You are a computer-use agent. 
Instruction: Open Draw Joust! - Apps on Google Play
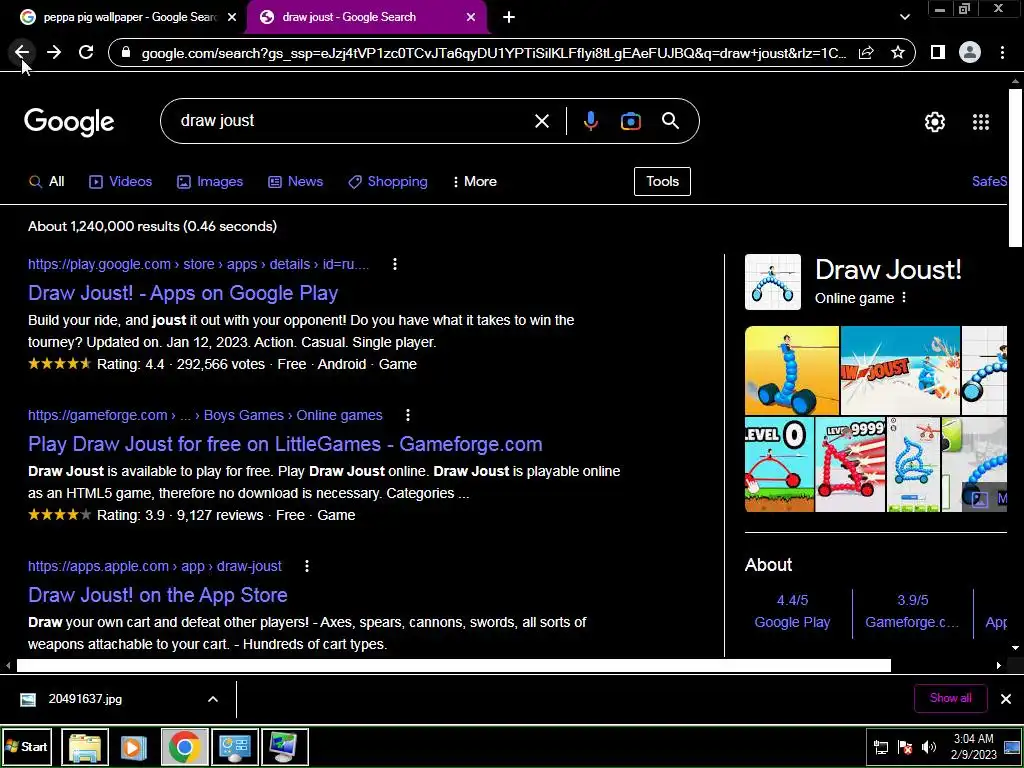pos(183,293)
